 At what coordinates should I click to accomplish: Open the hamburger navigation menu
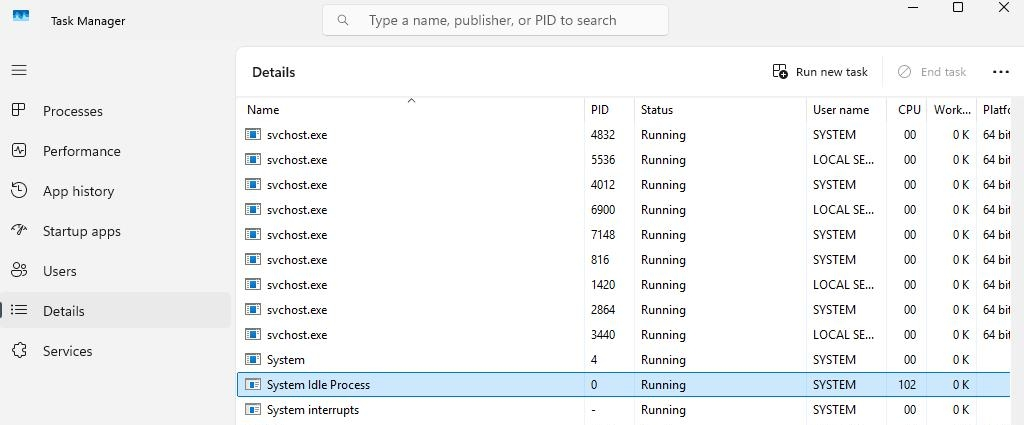point(19,70)
